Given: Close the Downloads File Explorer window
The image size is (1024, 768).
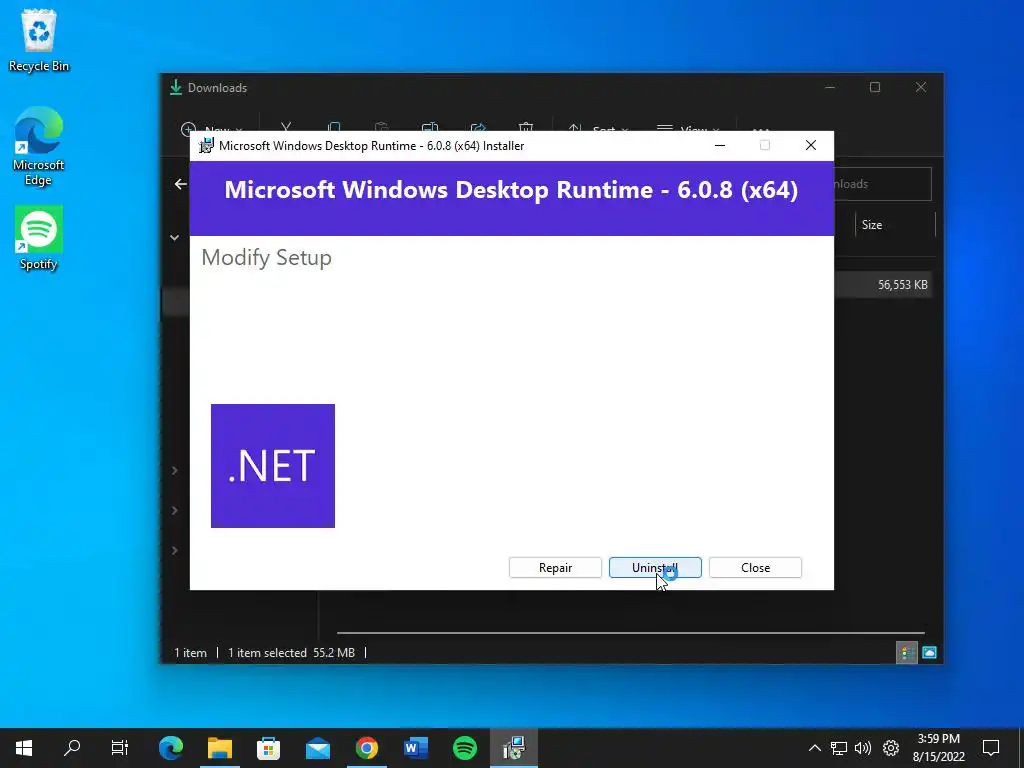Looking at the screenshot, I should (921, 88).
